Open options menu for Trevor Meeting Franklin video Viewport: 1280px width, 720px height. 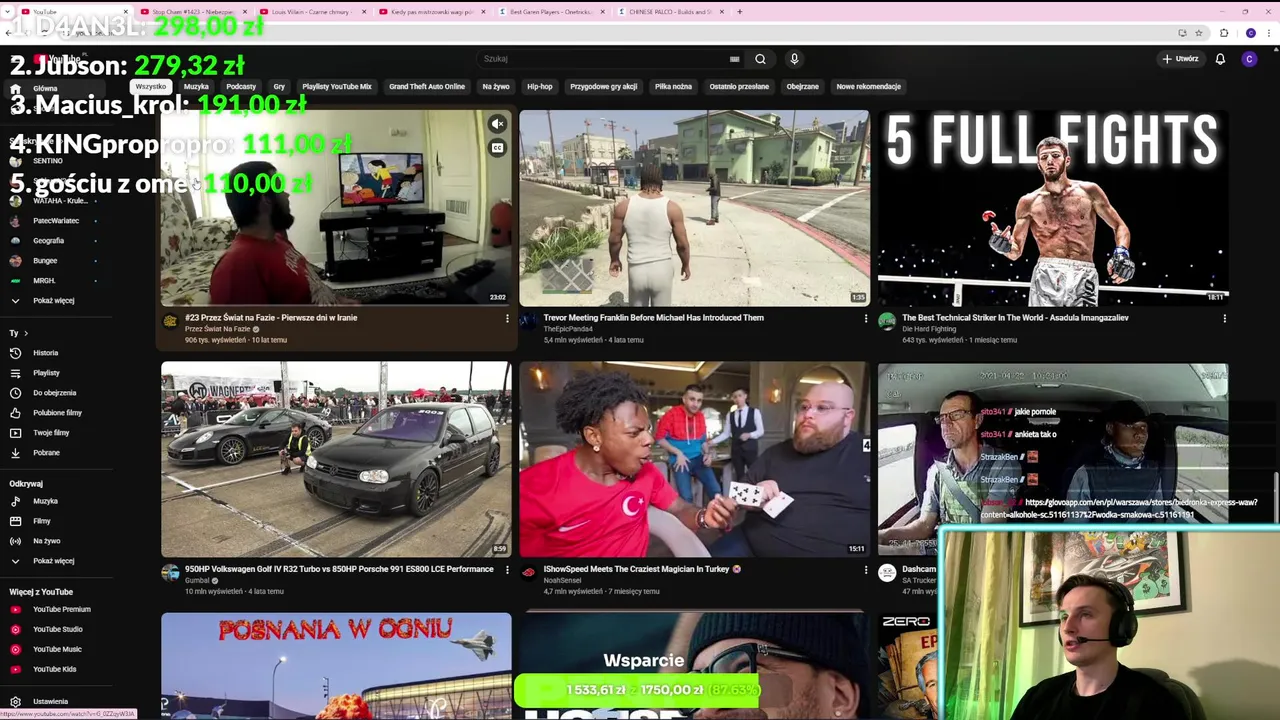click(866, 319)
